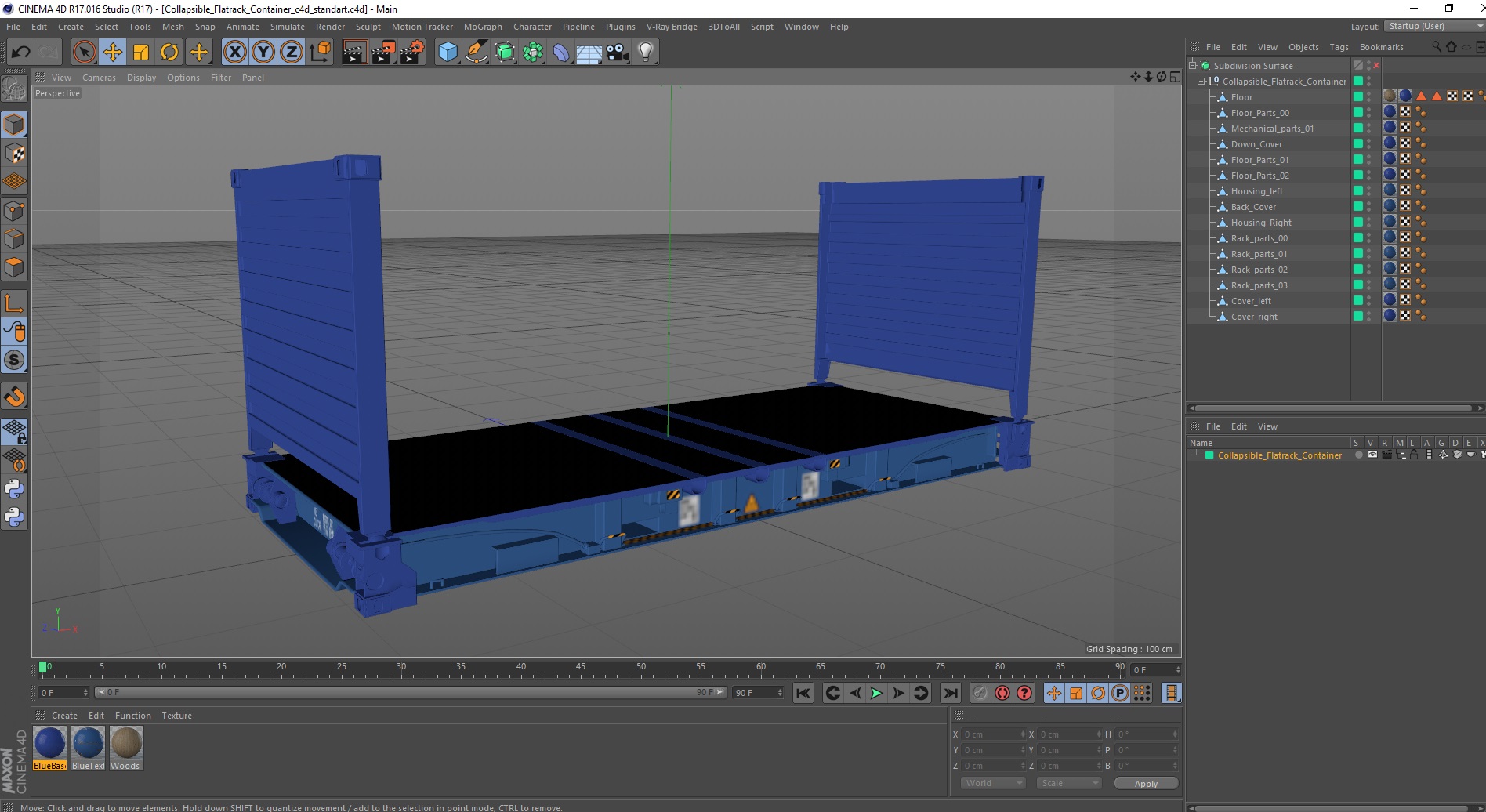The width and height of the screenshot is (1486, 812).
Task: Select Edges mode icon
Action: [x=14, y=238]
